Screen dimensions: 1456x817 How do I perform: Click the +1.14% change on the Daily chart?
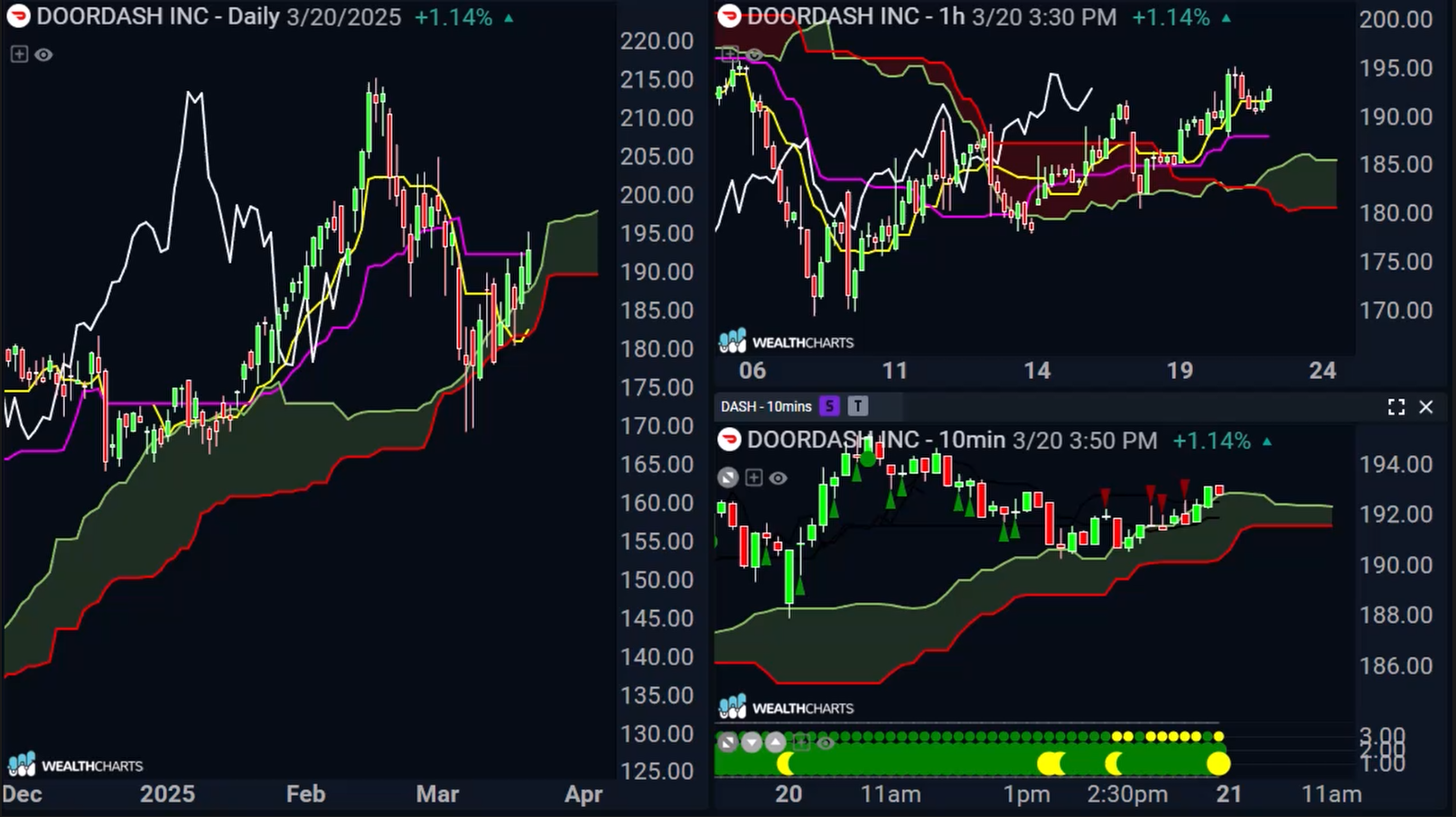pos(453,17)
